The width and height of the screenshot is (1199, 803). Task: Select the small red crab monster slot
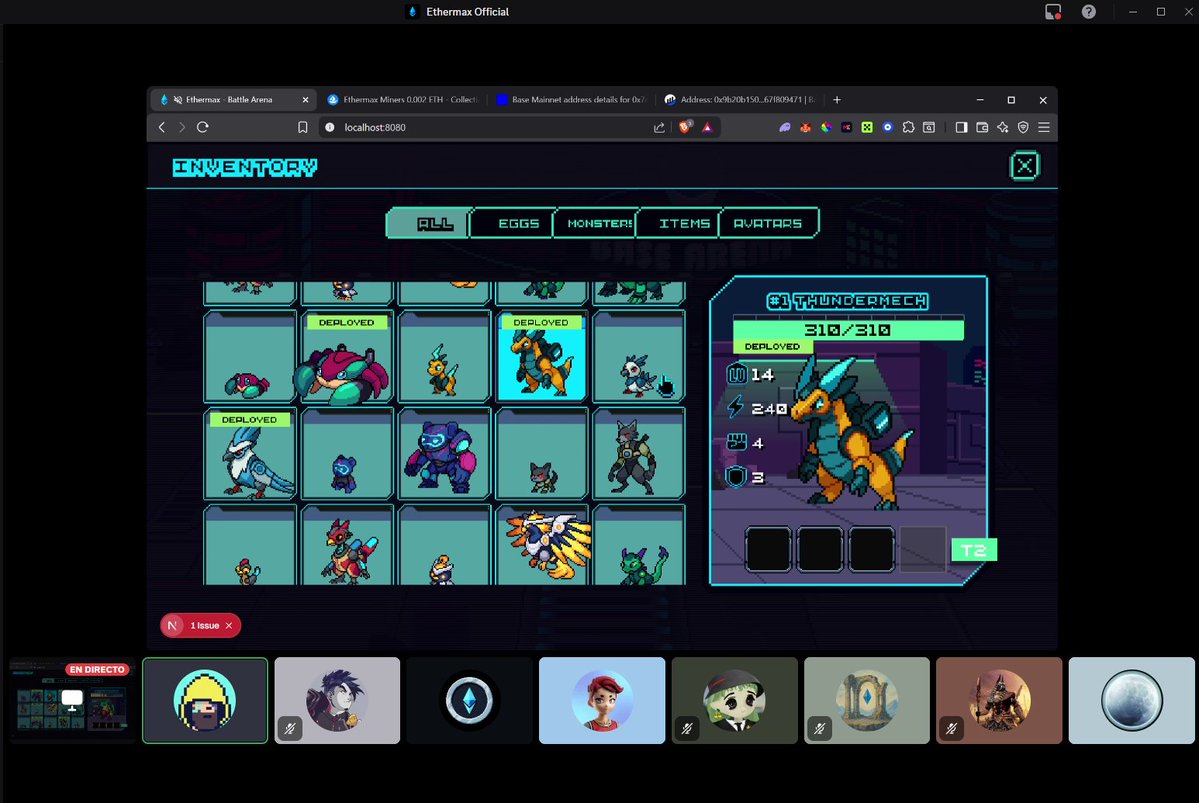tap(249, 356)
